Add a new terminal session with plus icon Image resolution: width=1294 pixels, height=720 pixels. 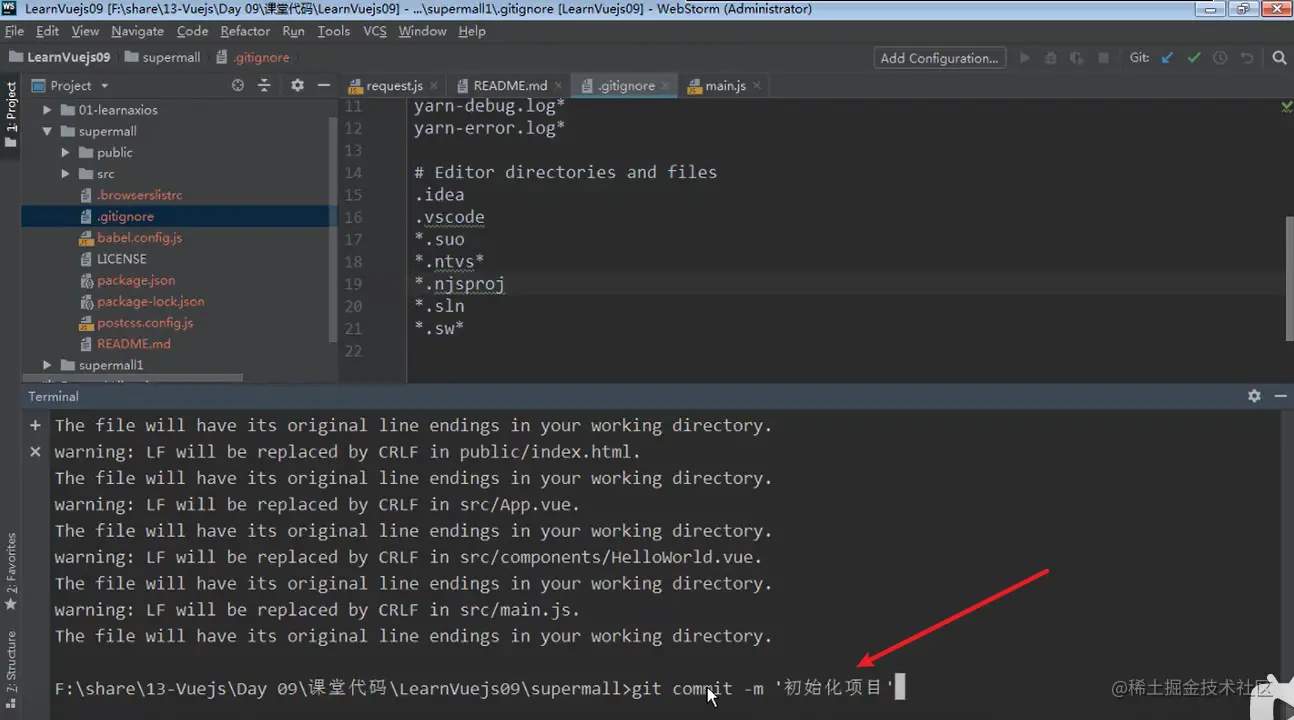point(35,425)
